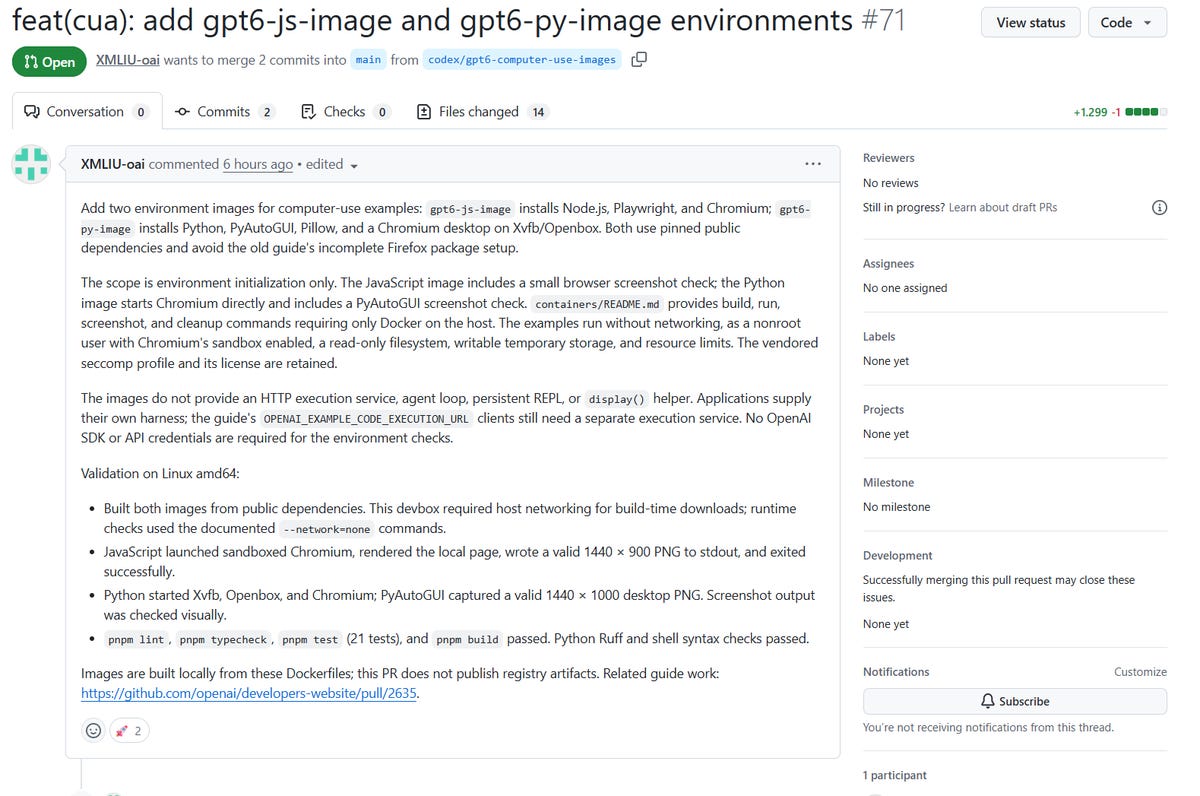
Task: Click the 1 participant text
Action: 895,775
